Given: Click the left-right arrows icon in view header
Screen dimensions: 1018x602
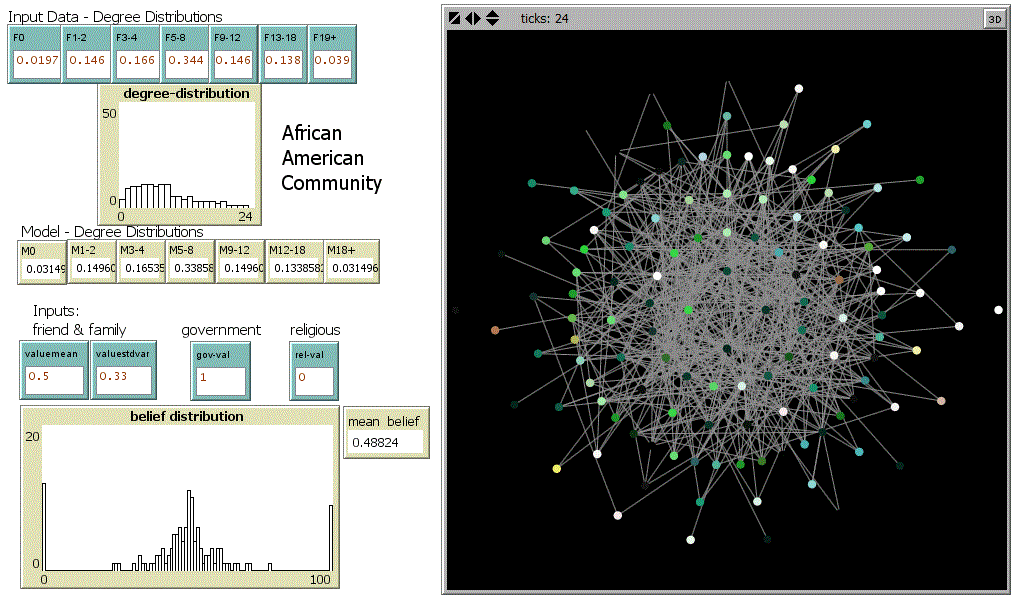Looking at the screenshot, I should click(473, 18).
